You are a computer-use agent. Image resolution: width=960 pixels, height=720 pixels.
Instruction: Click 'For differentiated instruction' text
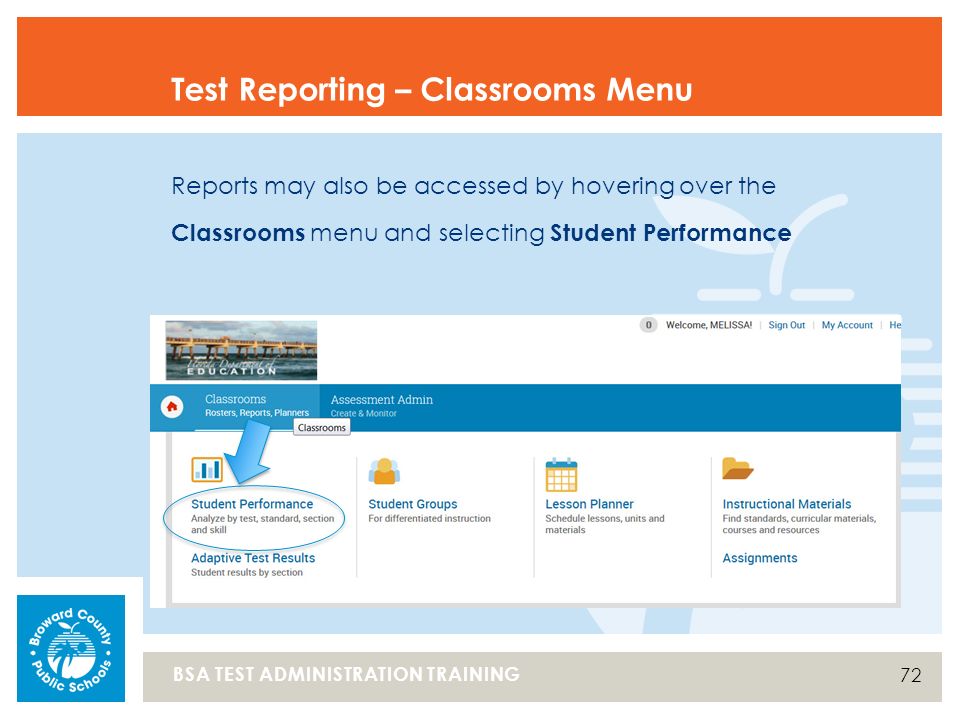429,519
